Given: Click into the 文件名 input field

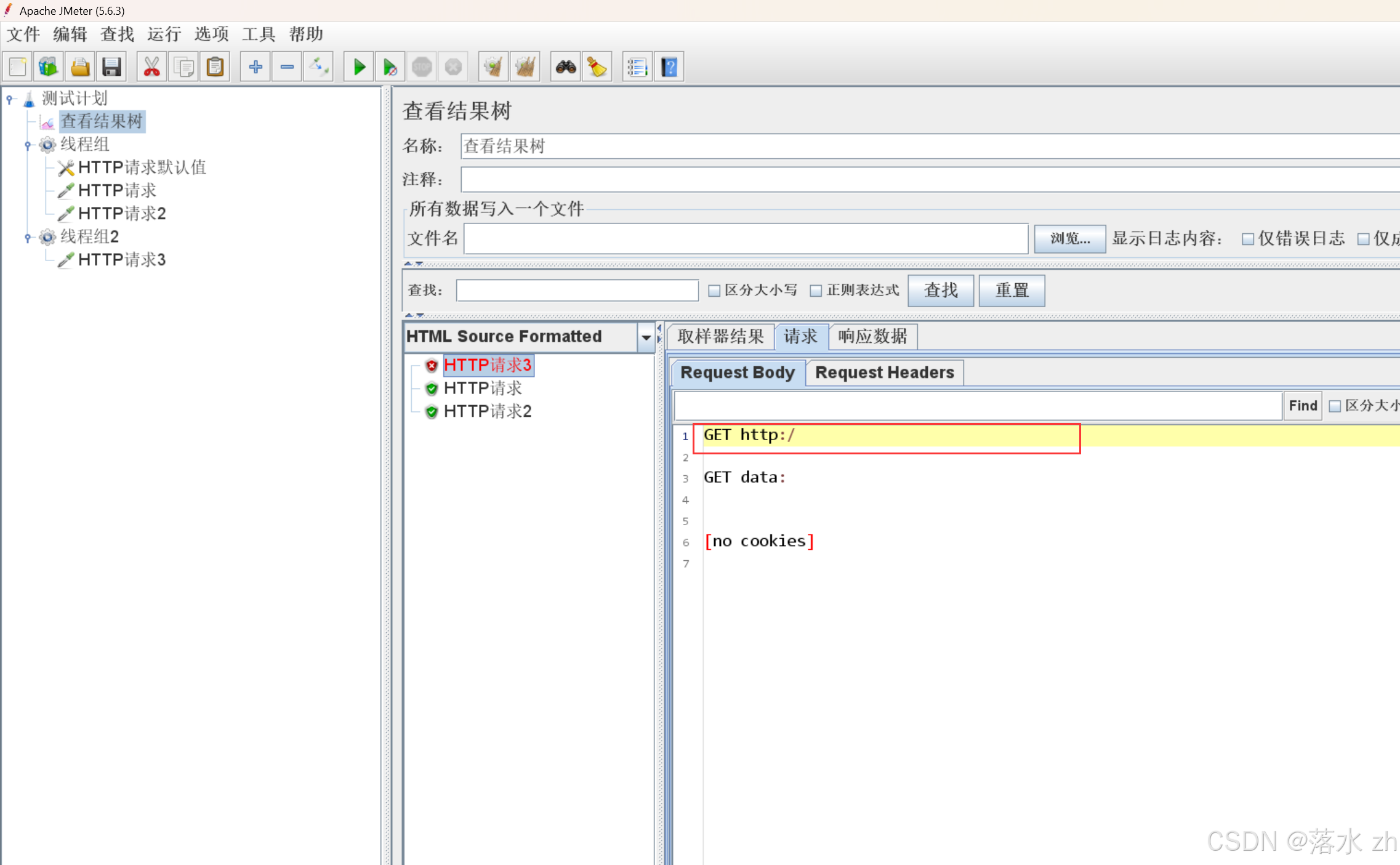Looking at the screenshot, I should 746,239.
